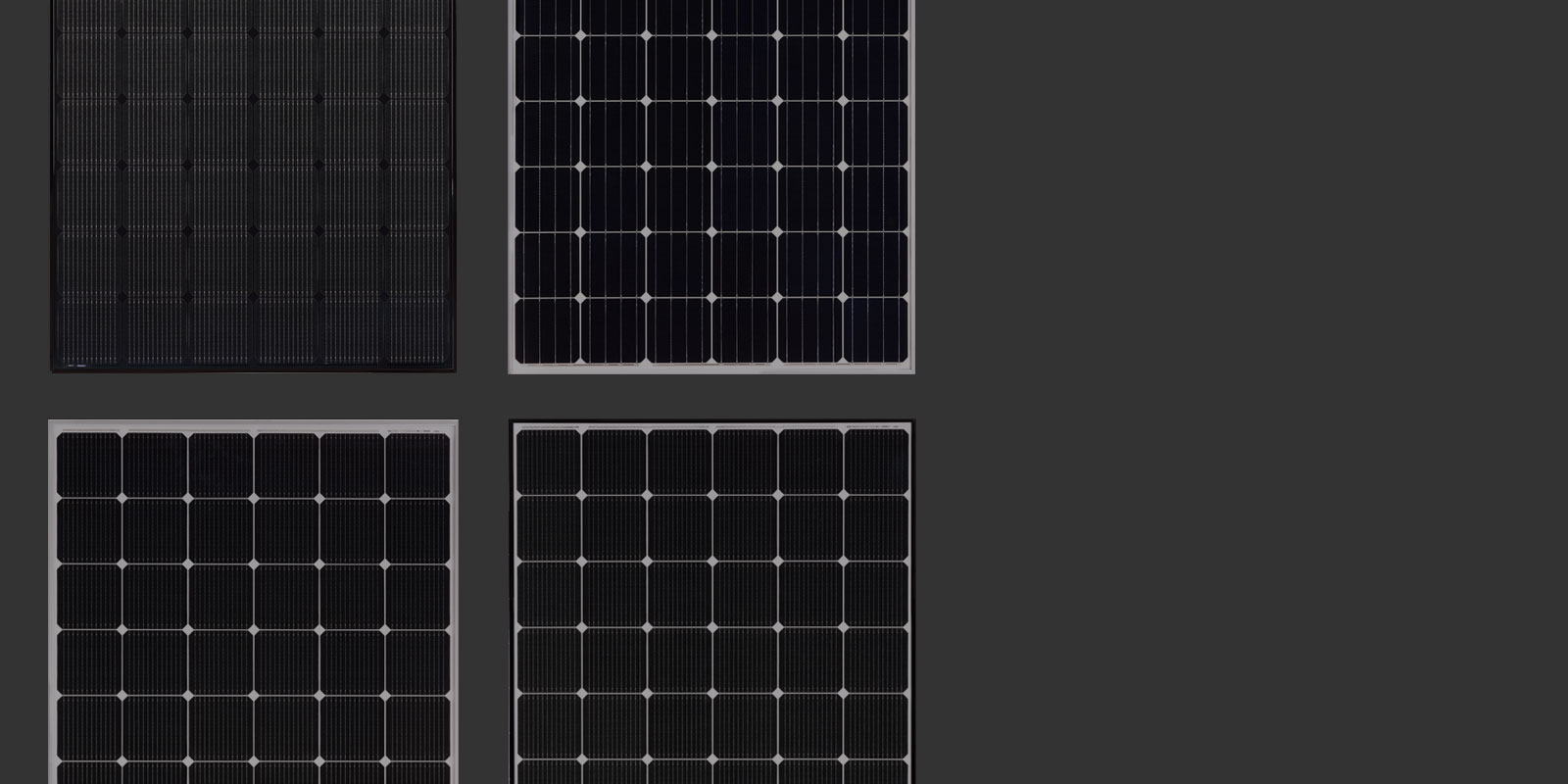This screenshot has height=784, width=1568.
Task: Click the small label on the all-black panel
Action: 76,365
